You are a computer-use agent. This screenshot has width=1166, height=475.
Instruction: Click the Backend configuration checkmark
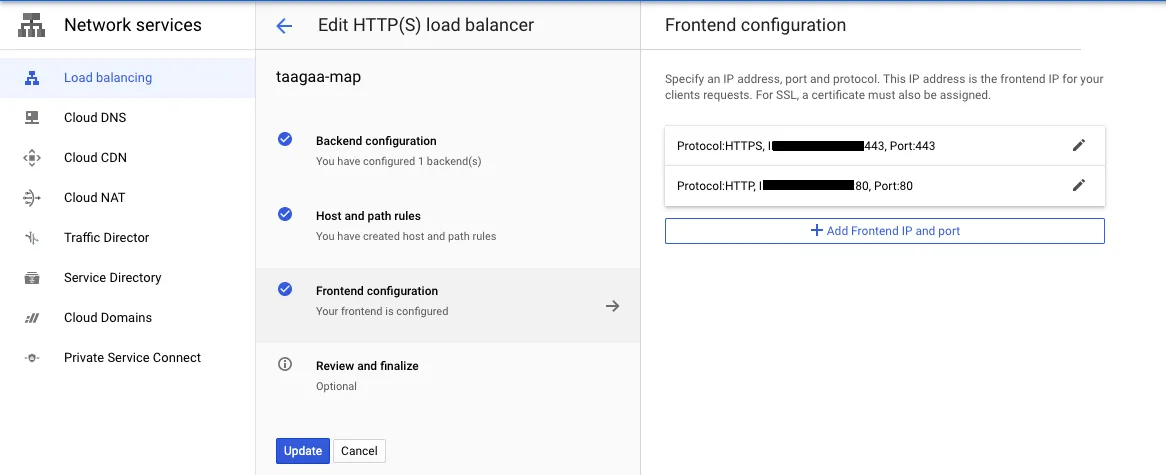click(285, 140)
